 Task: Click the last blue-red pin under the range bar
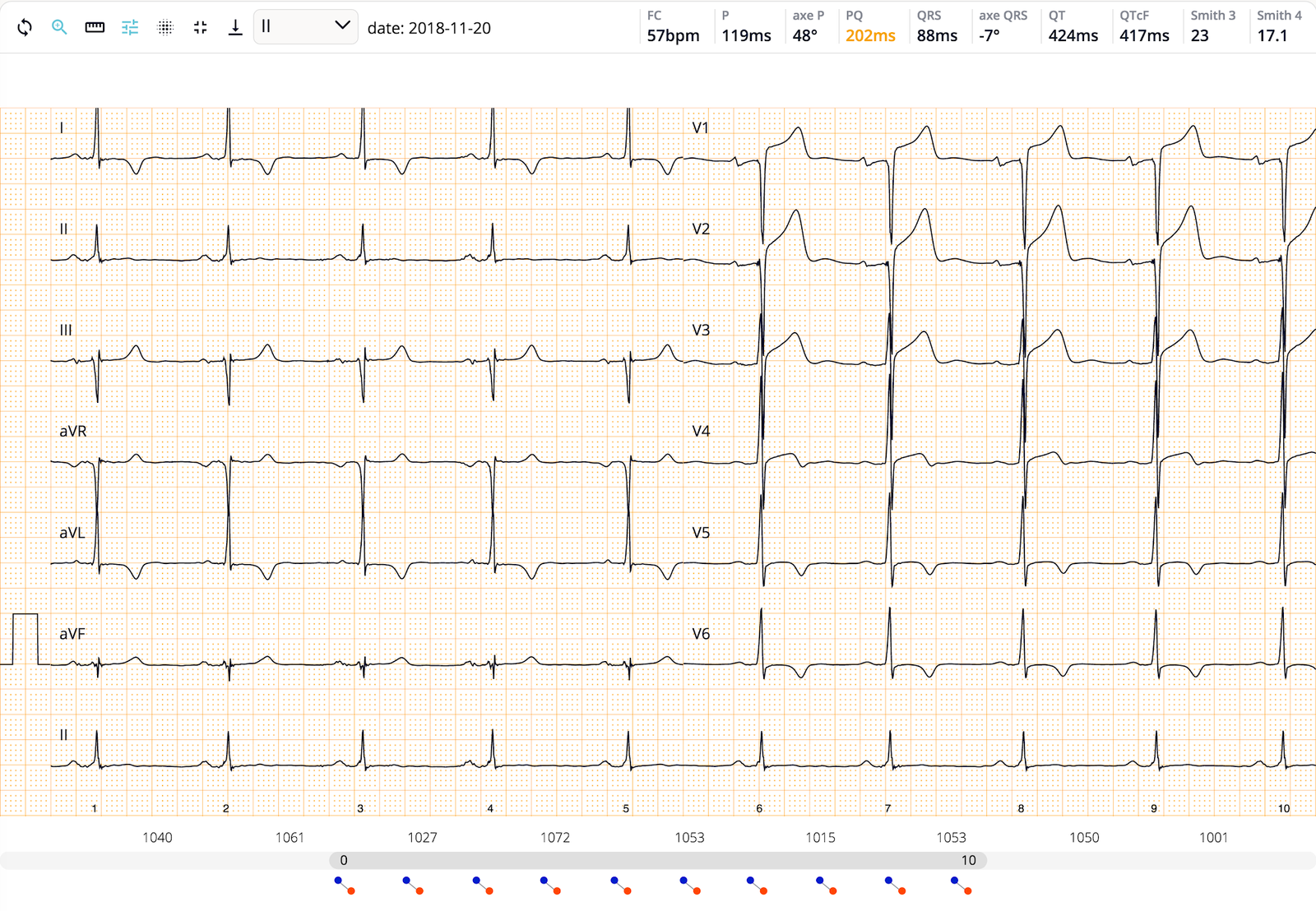(x=961, y=886)
